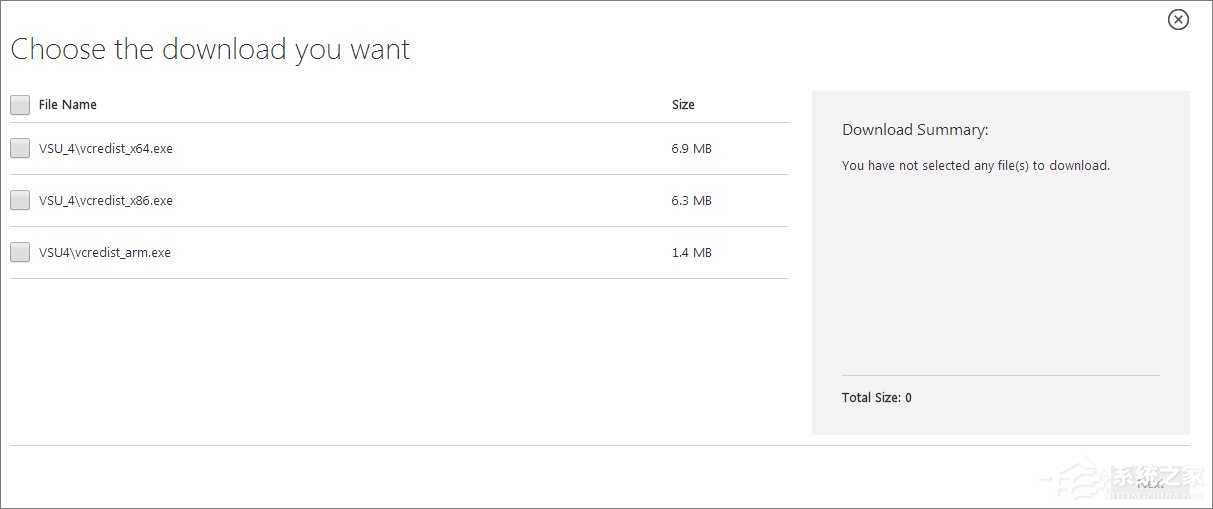Click the 6.3 MB size value
This screenshot has width=1213, height=509.
click(691, 201)
